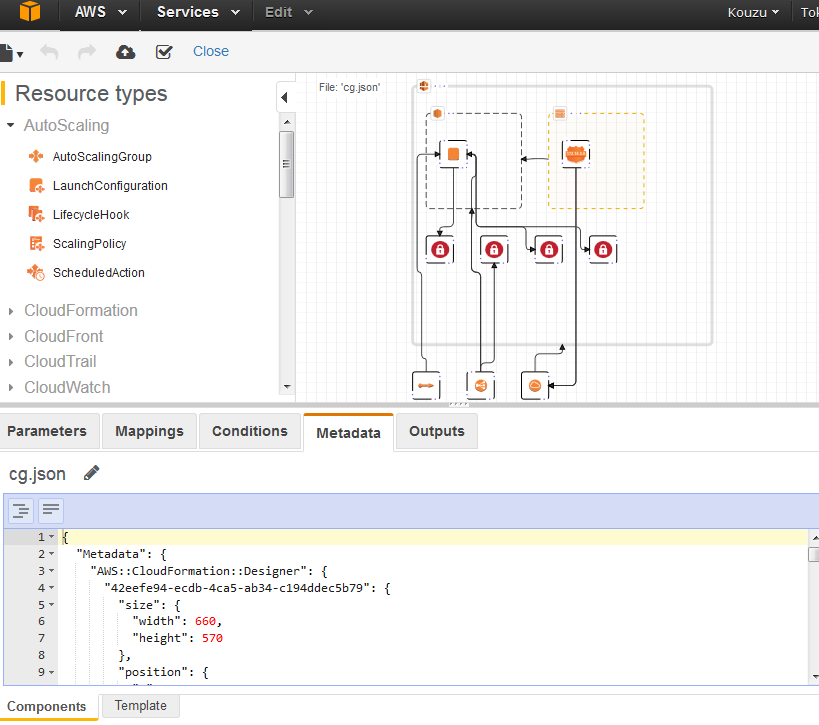Select the LifecycleHook resource icon
Screen dimensions: 819x725
point(36,214)
